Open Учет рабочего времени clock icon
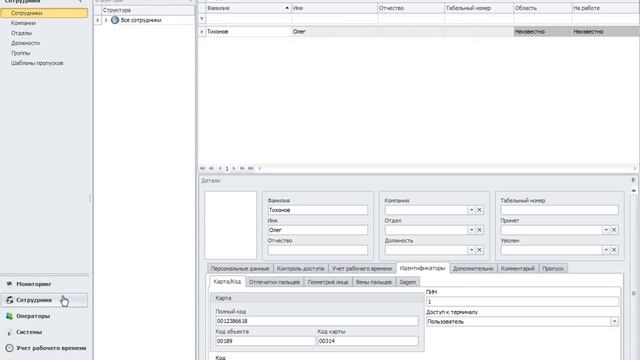This screenshot has width=640, height=360. (9, 348)
